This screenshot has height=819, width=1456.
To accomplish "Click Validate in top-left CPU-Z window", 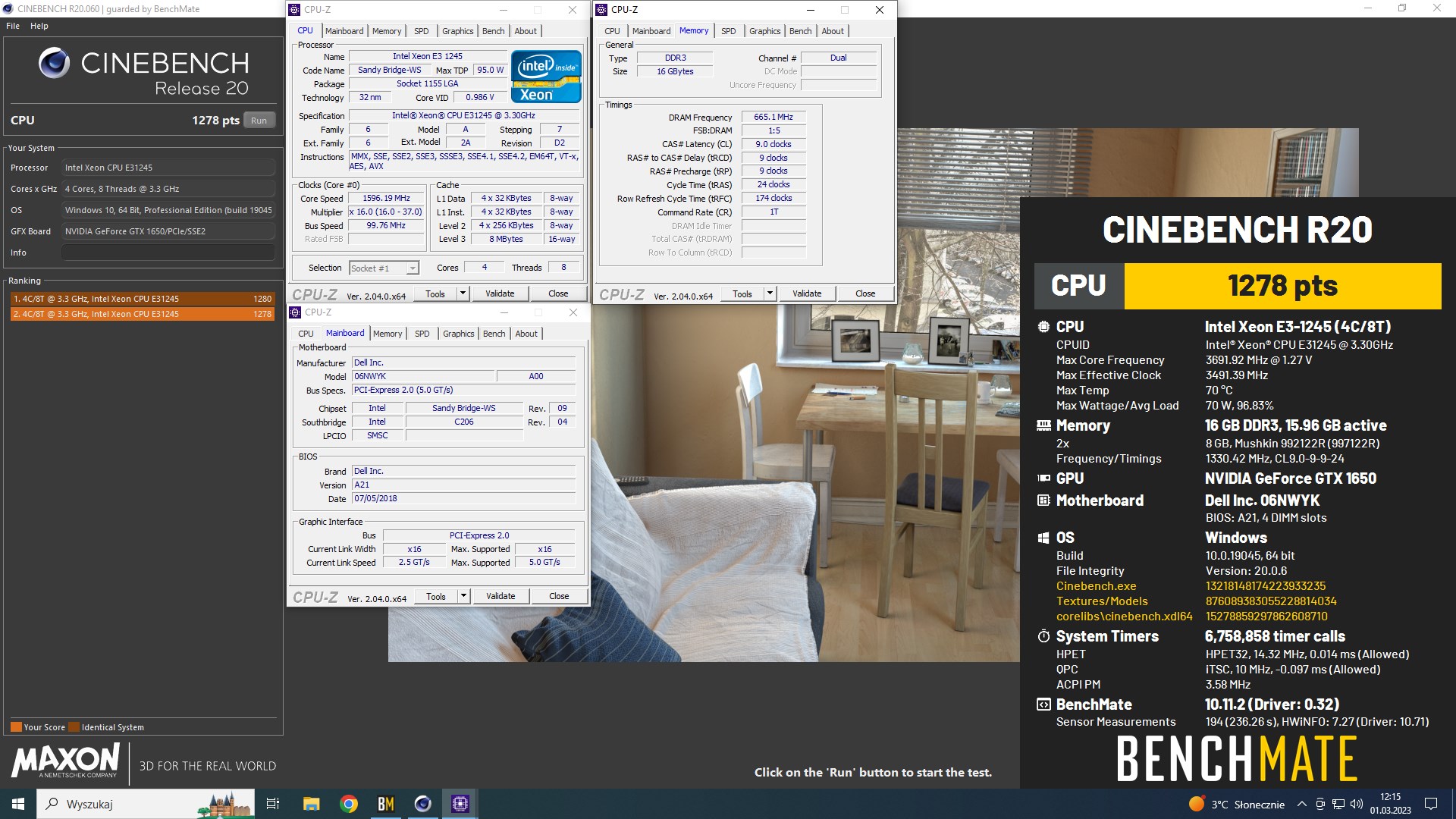I will [x=500, y=293].
